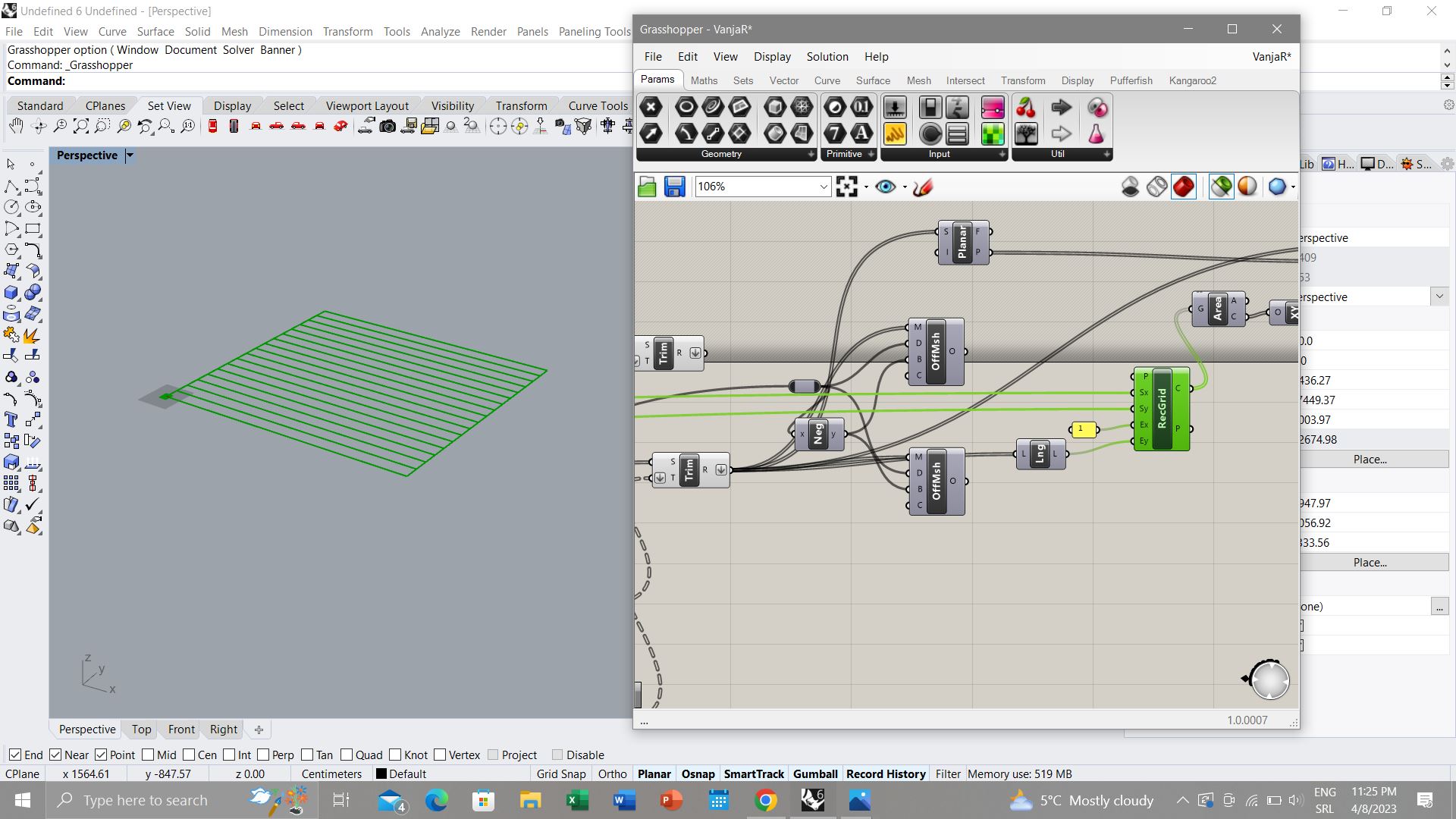Image resolution: width=1456 pixels, height=819 pixels.
Task: Click the red isometric car view icon
Action: (x=340, y=126)
